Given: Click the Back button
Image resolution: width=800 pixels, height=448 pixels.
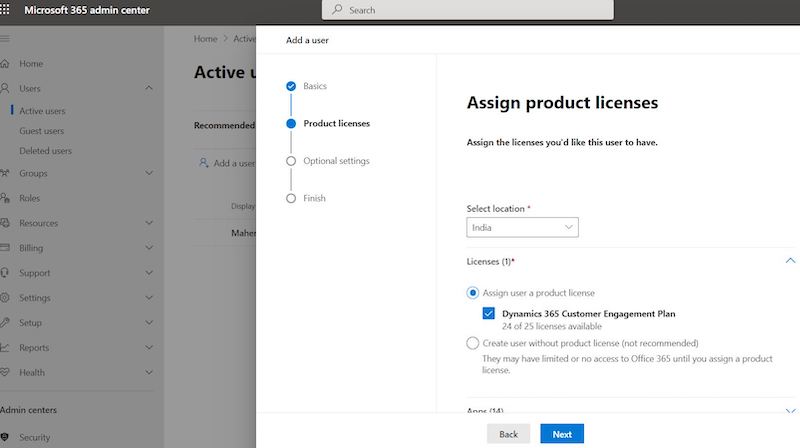Looking at the screenshot, I should [508, 434].
